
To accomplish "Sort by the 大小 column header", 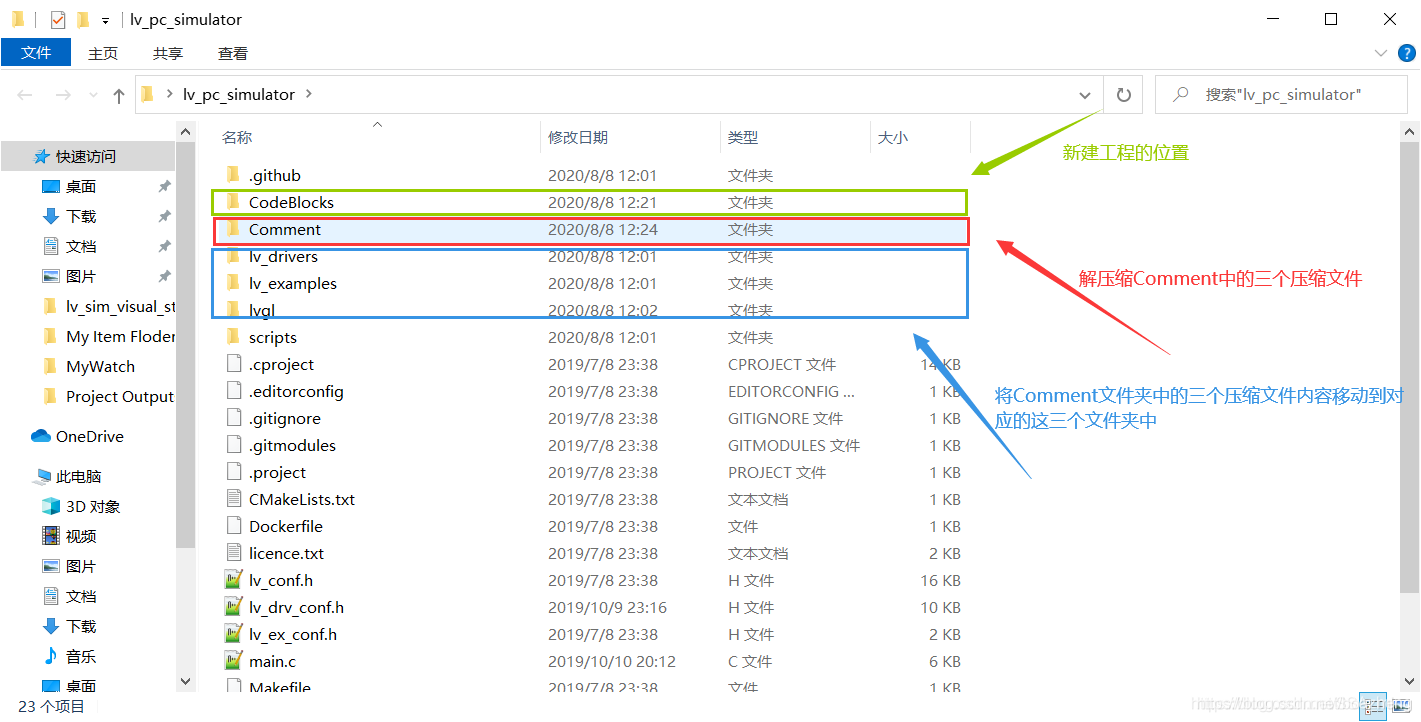I will pyautogui.click(x=893, y=137).
